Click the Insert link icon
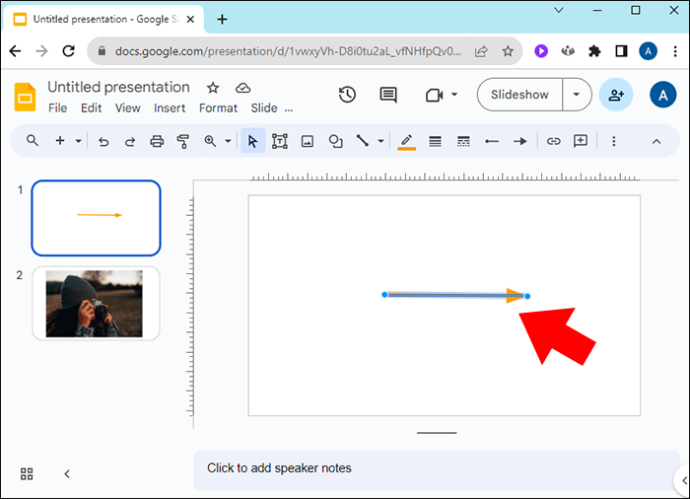The width and height of the screenshot is (690, 499). (553, 141)
